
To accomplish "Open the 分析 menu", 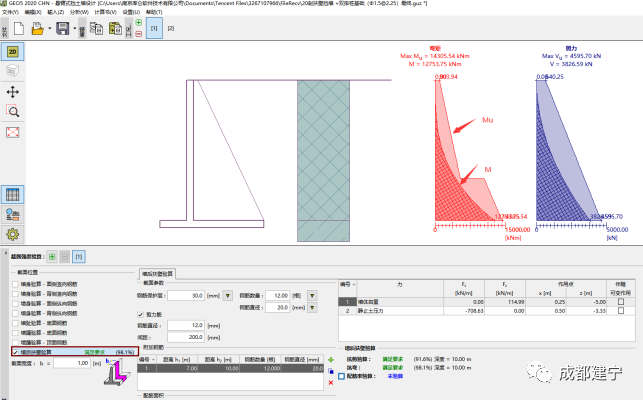I will tap(79, 12).
